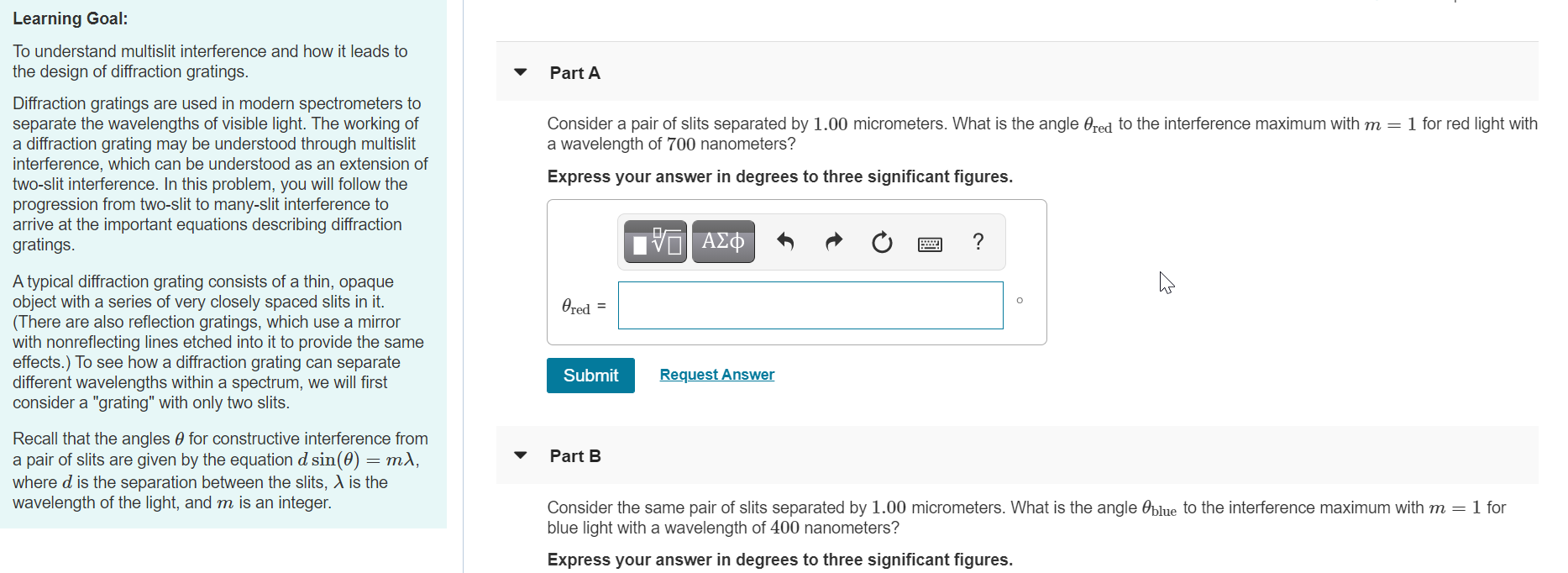Undo the last equation edit
Image resolution: width=1568 pixels, height=573 pixels.
point(784,241)
